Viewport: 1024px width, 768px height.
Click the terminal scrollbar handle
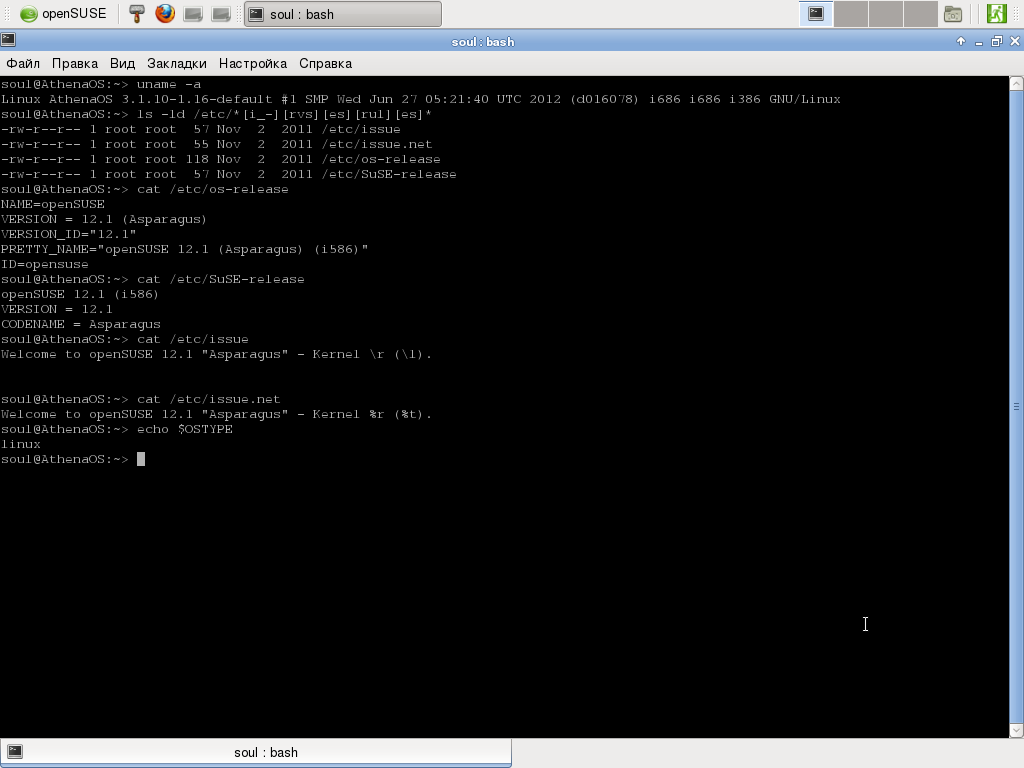coord(1016,406)
